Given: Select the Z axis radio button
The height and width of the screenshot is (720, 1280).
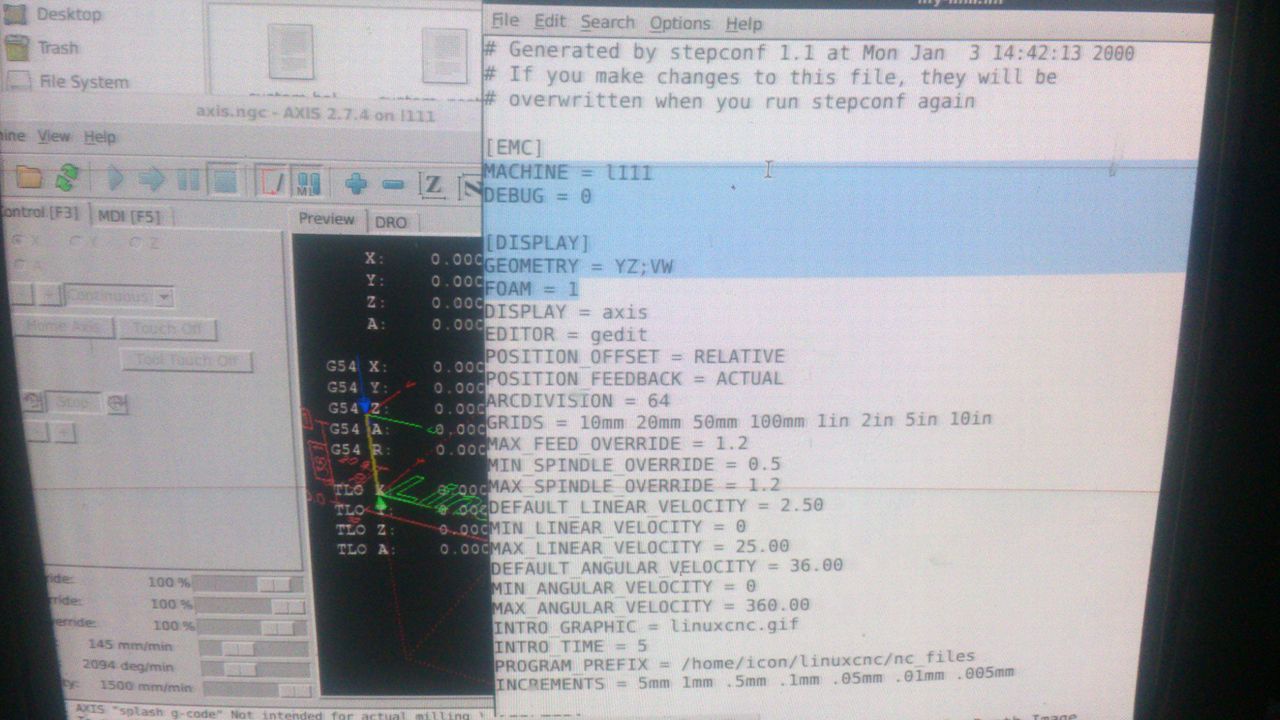Looking at the screenshot, I should click(x=142, y=242).
